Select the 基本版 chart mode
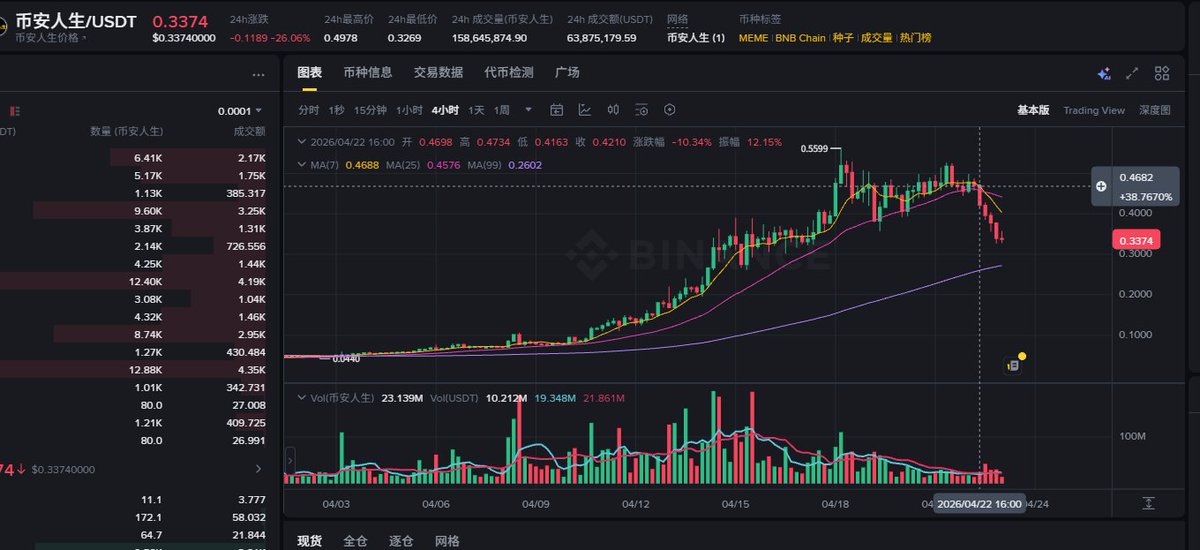This screenshot has height=550, width=1200. [x=1033, y=110]
